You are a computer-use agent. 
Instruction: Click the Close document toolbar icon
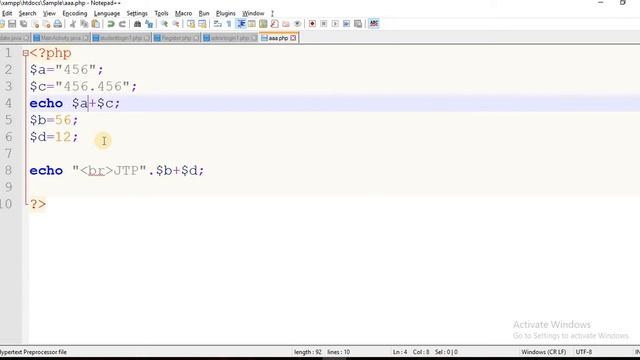(36, 24)
